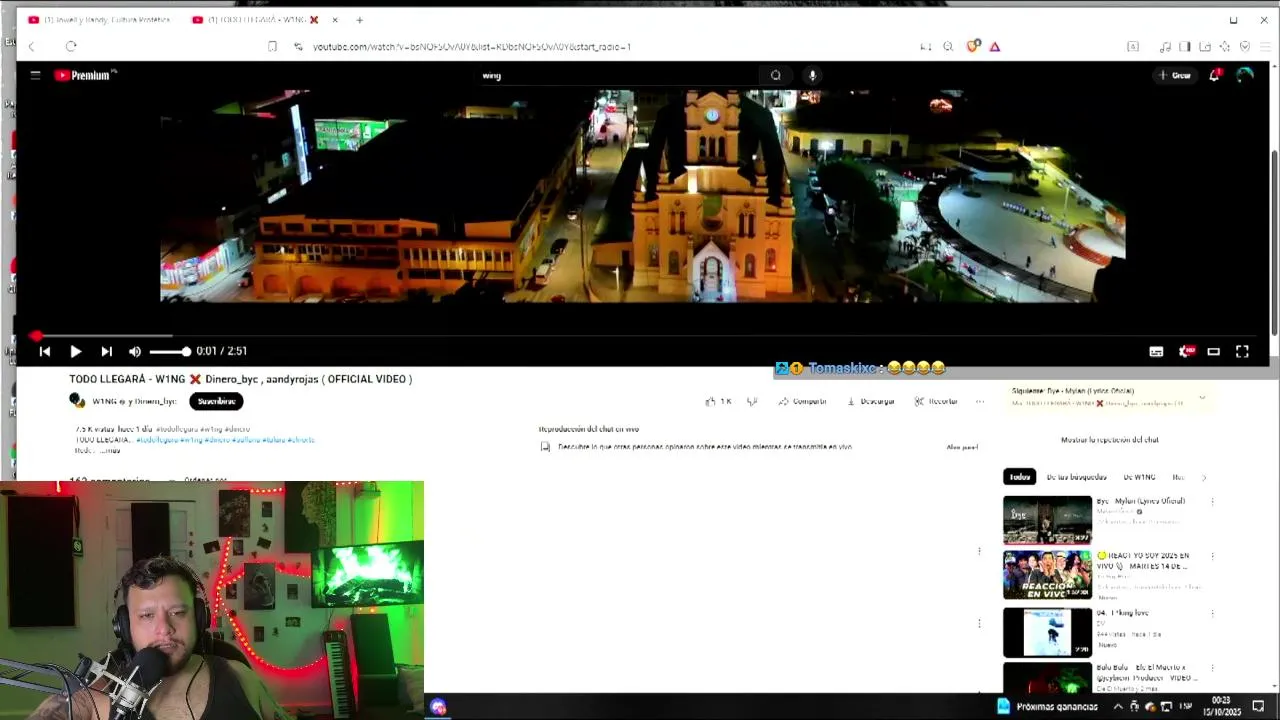Go to the previous video in player

click(x=44, y=351)
